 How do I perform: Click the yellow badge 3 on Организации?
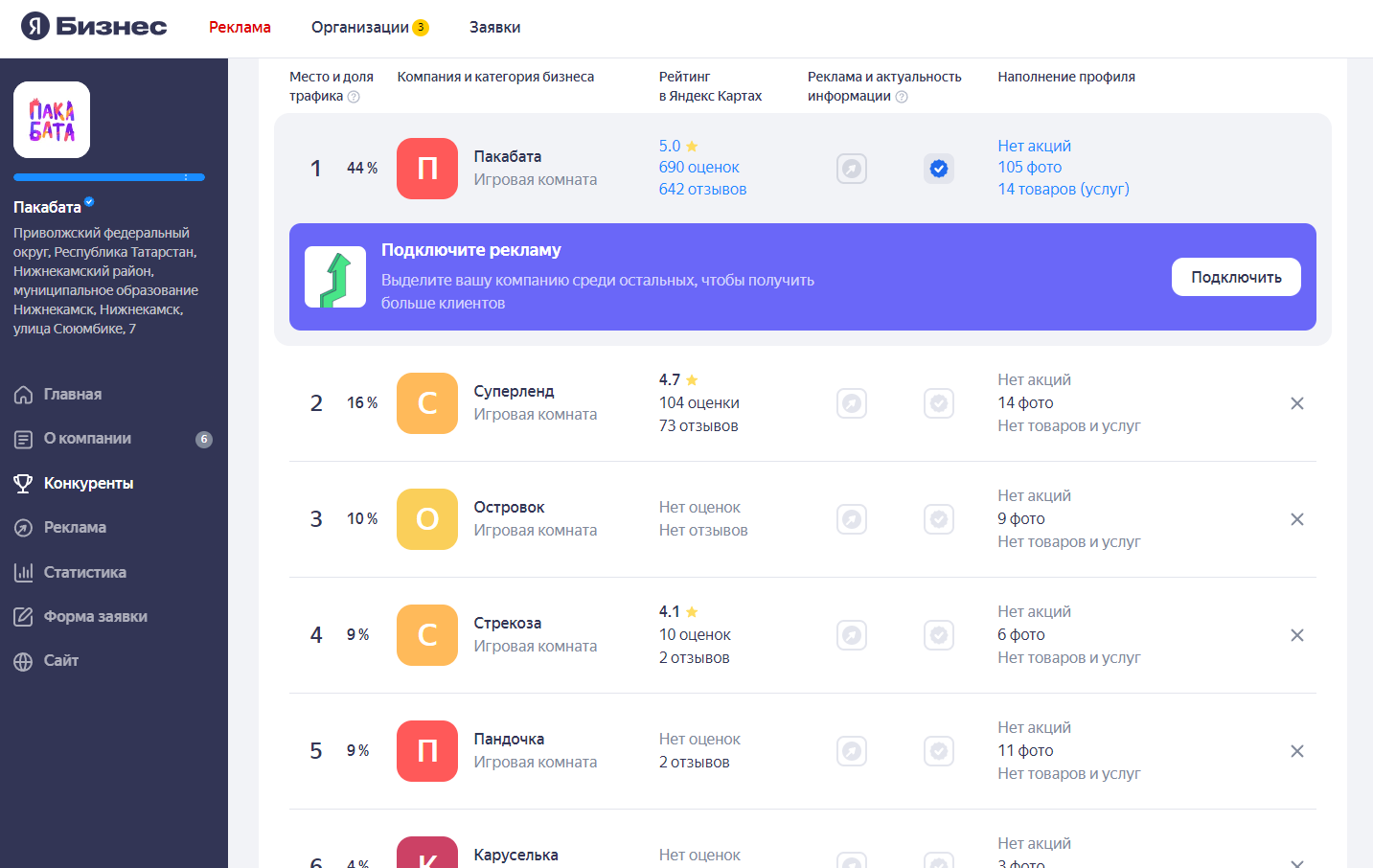421,27
